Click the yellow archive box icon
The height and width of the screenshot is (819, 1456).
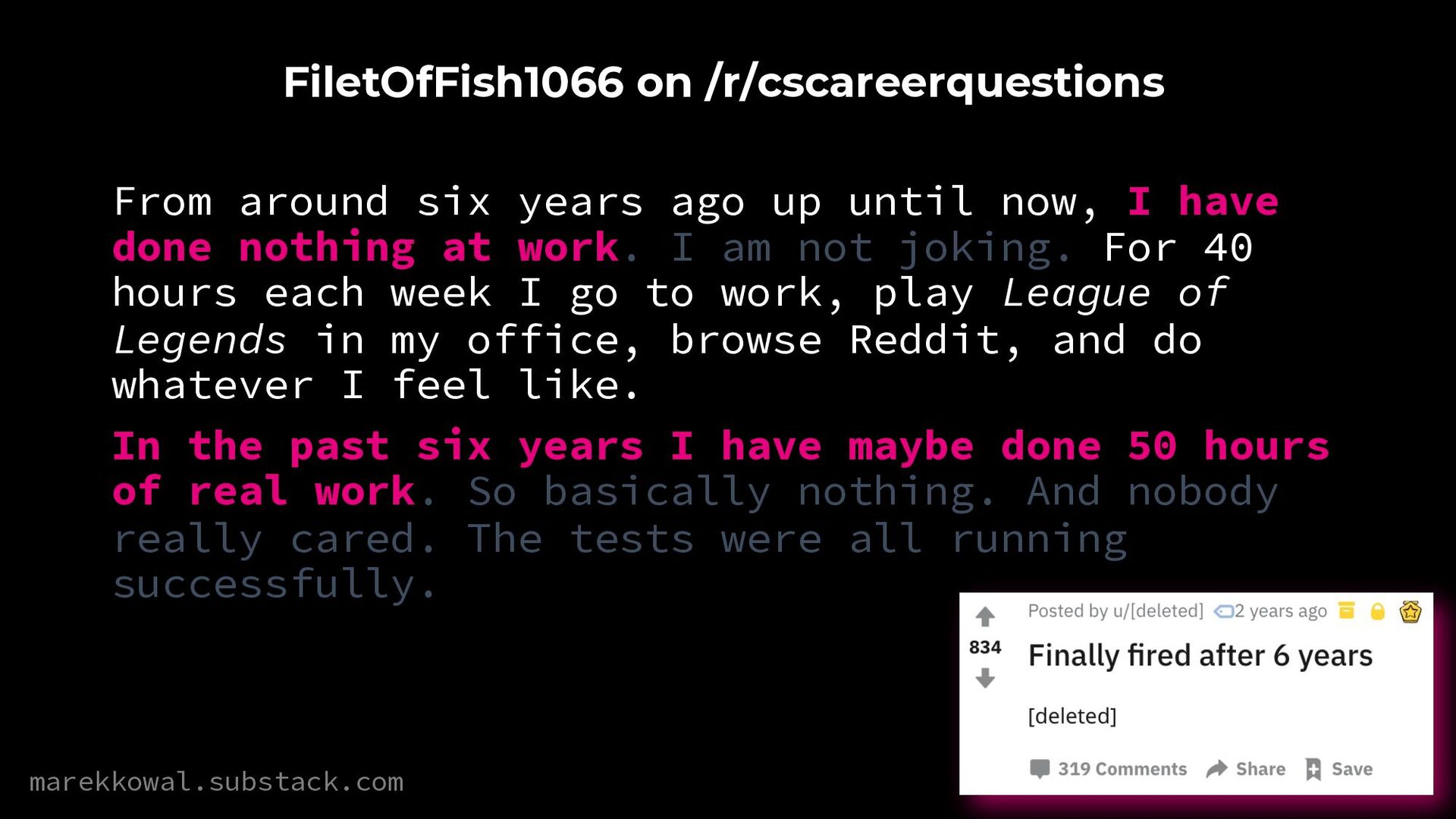point(1347,610)
